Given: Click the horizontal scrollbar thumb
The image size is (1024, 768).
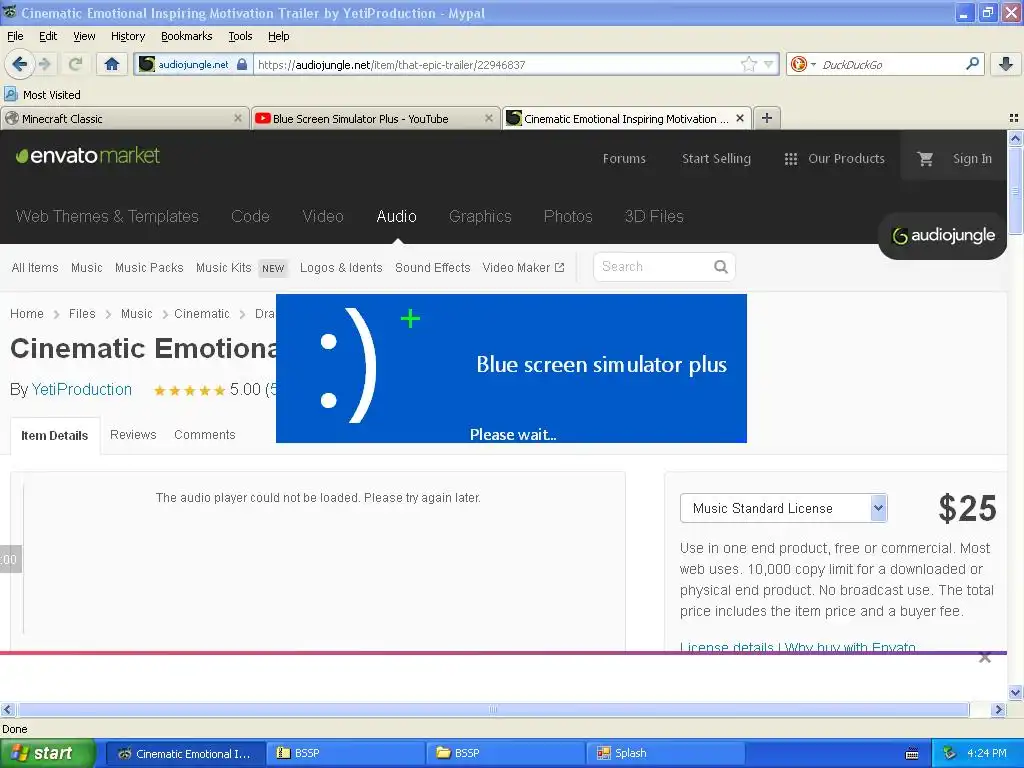Looking at the screenshot, I should [493, 709].
